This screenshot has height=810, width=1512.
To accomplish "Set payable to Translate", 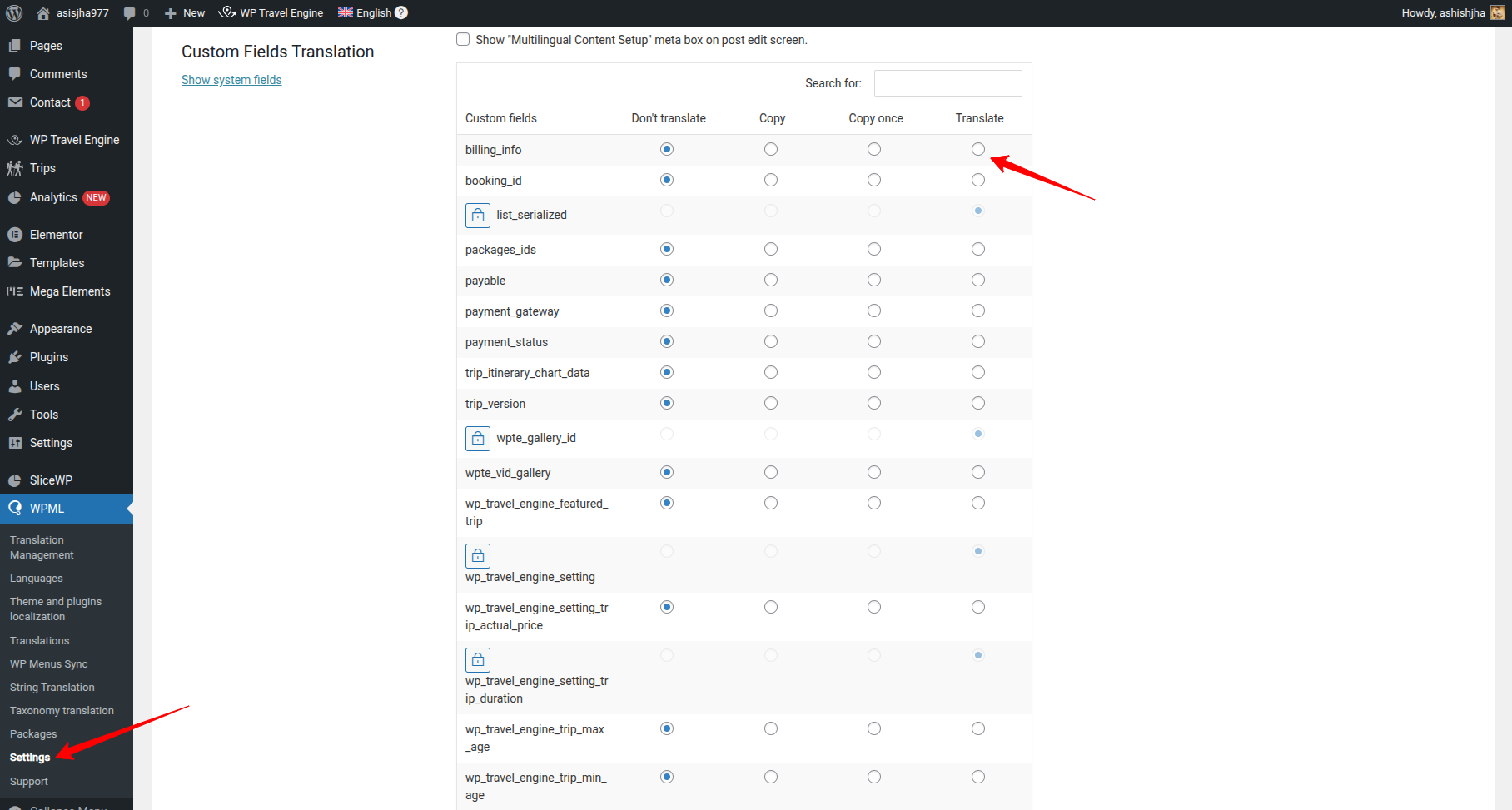I will 978,280.
